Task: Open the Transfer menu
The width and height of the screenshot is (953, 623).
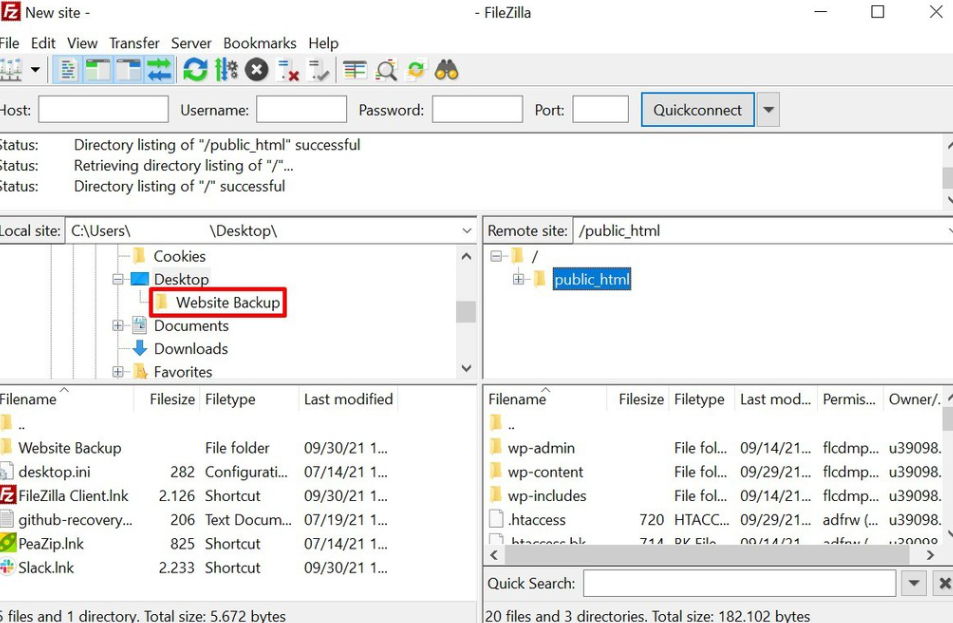Action: [134, 43]
